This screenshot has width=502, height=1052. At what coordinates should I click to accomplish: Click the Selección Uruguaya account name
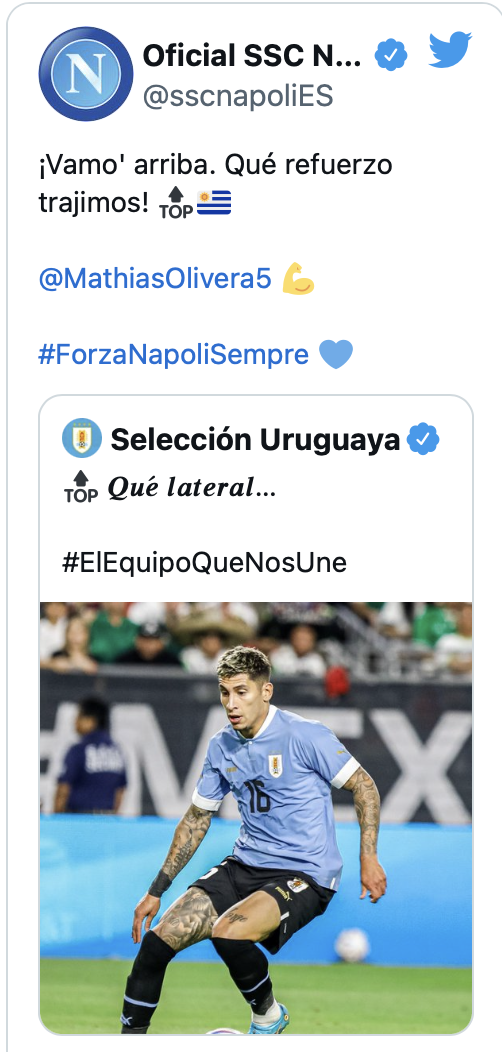255,439
